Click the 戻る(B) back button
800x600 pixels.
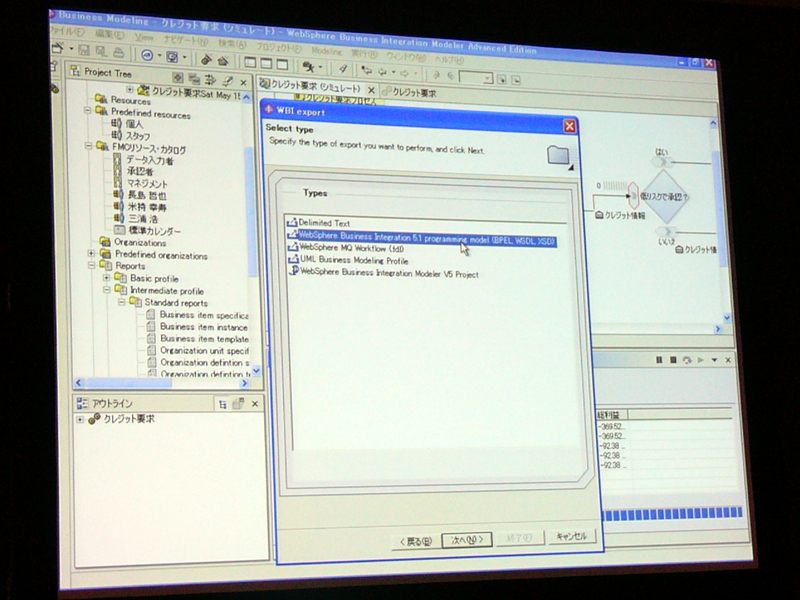click(x=416, y=541)
